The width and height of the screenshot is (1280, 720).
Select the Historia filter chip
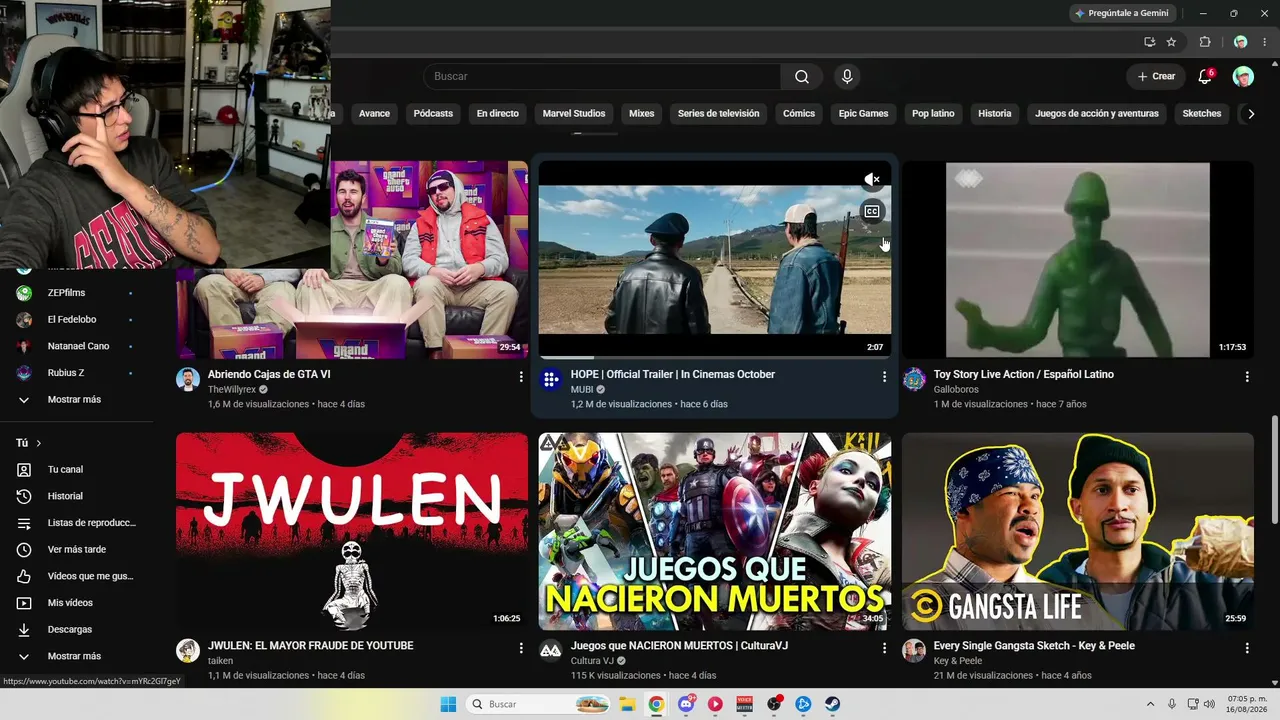(x=995, y=114)
